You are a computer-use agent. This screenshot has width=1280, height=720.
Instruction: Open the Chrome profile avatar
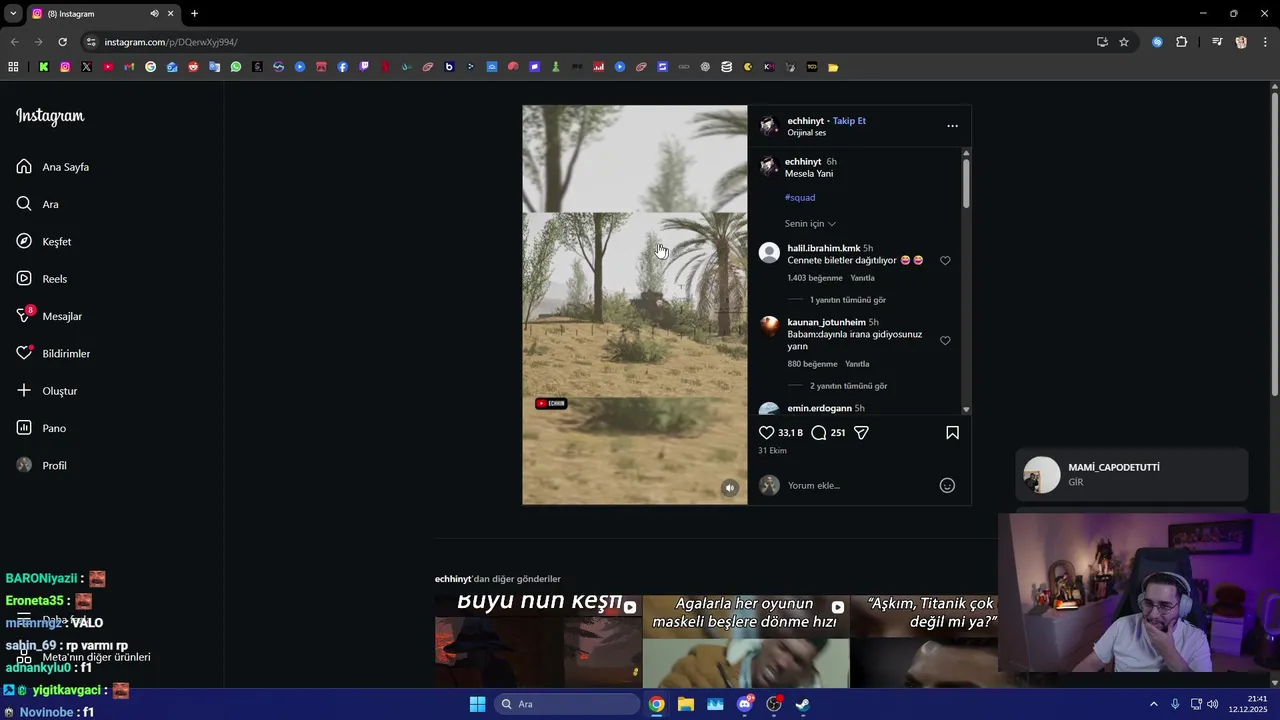pyautogui.click(x=1241, y=42)
